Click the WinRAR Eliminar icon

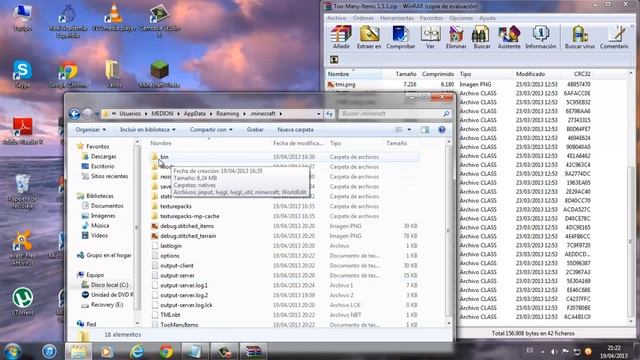pyautogui.click(x=456, y=37)
